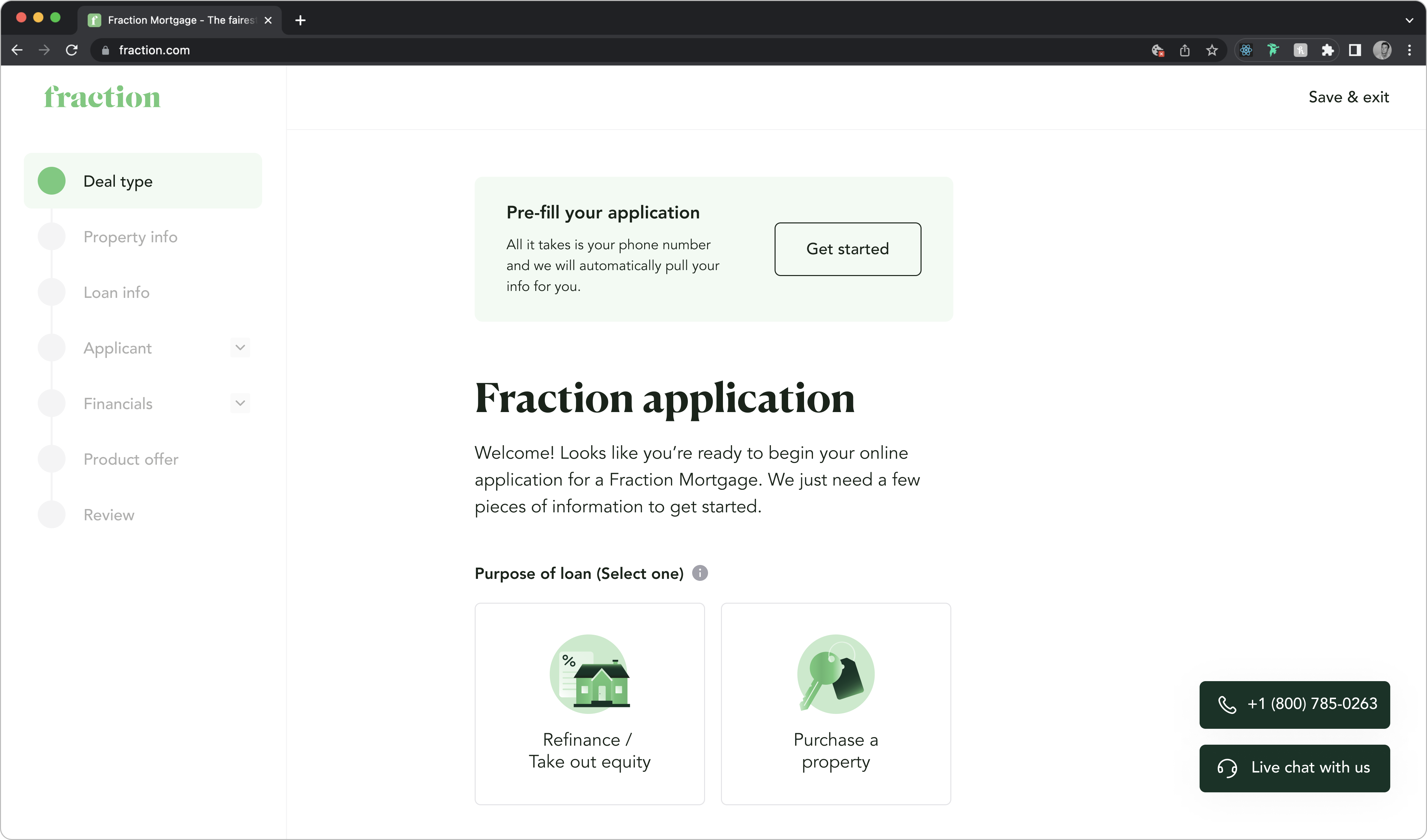
Task: Click the lock icon in address bar
Action: tap(105, 50)
